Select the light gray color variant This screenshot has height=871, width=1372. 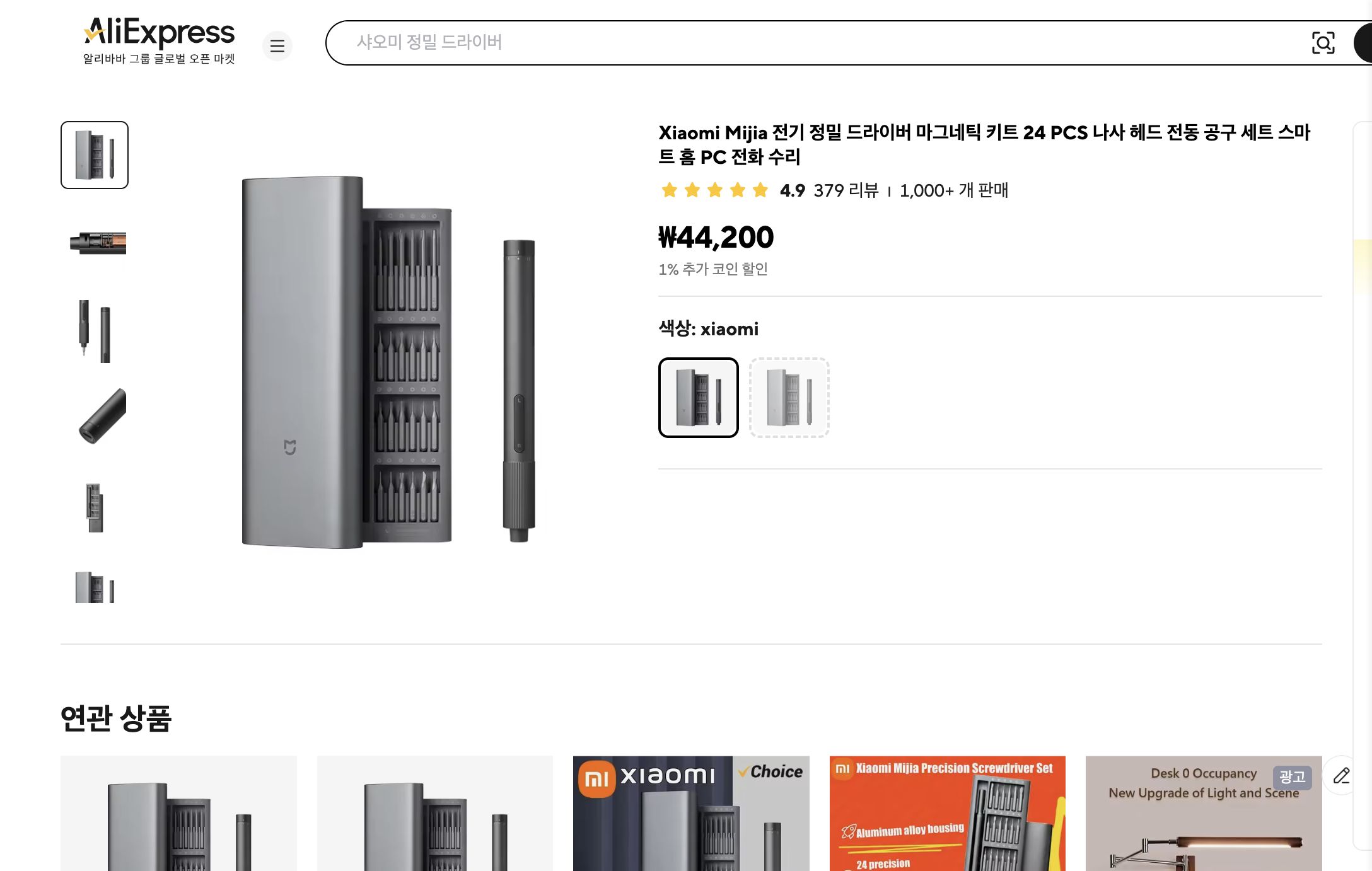point(789,398)
